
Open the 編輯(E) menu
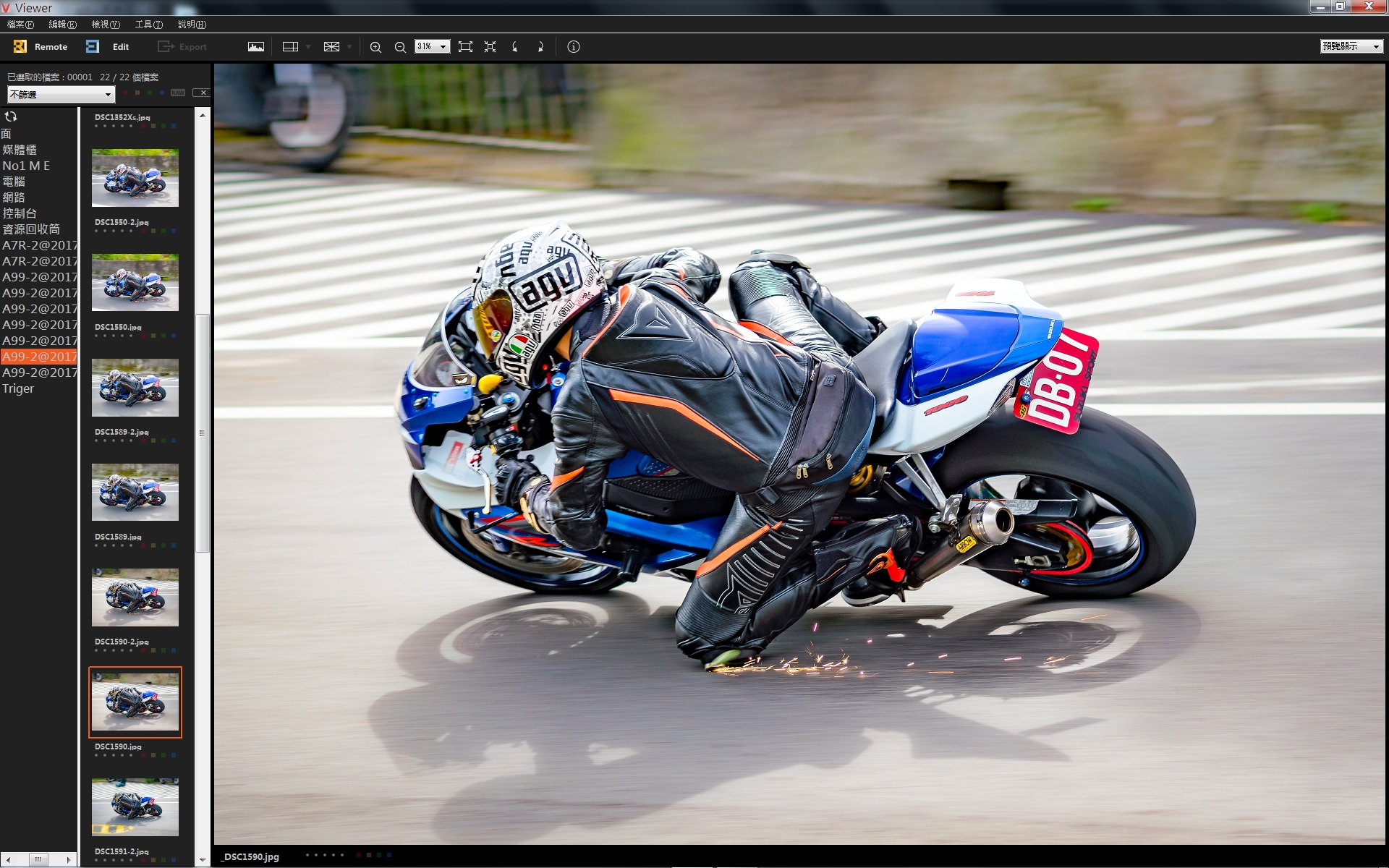pyautogui.click(x=62, y=25)
